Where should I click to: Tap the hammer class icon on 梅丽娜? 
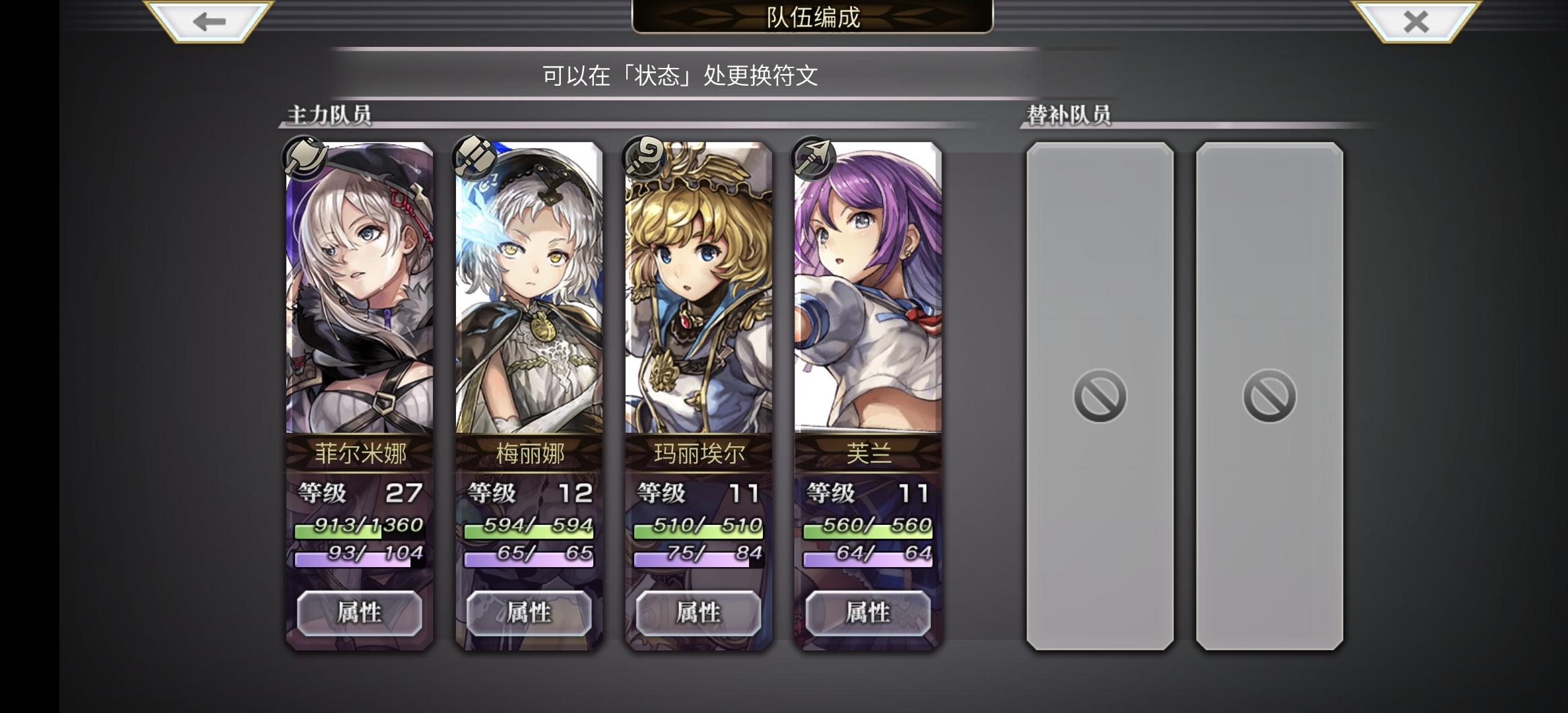(474, 157)
